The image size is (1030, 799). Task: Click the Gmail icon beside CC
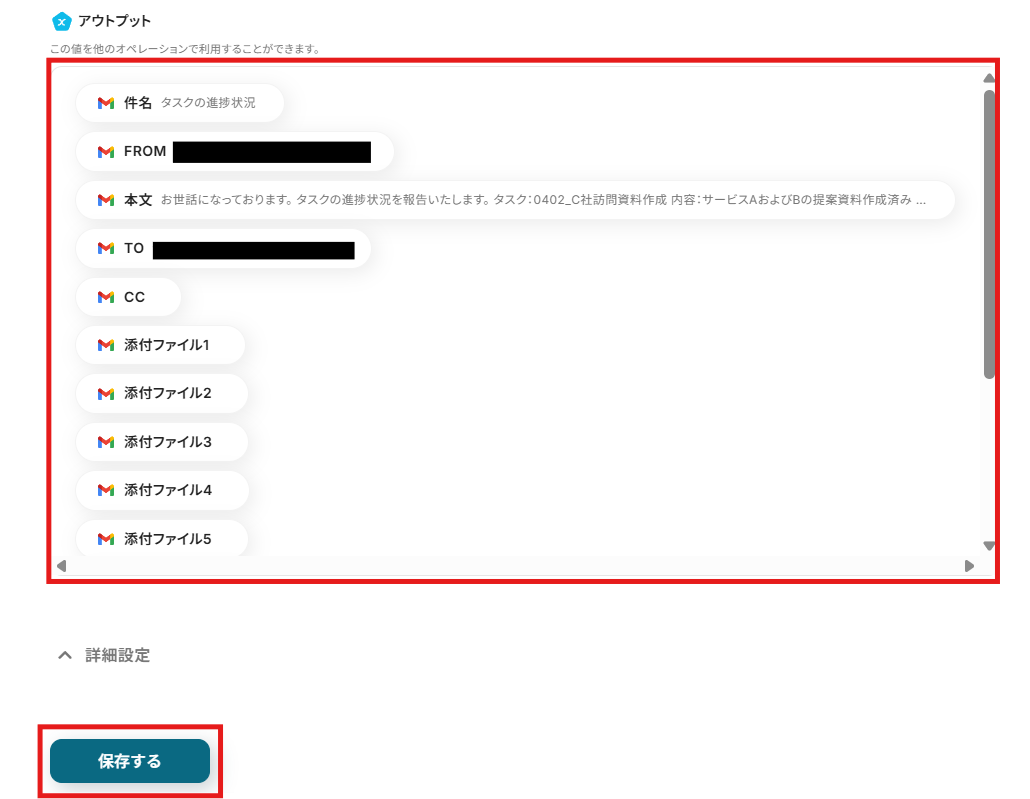click(x=106, y=297)
